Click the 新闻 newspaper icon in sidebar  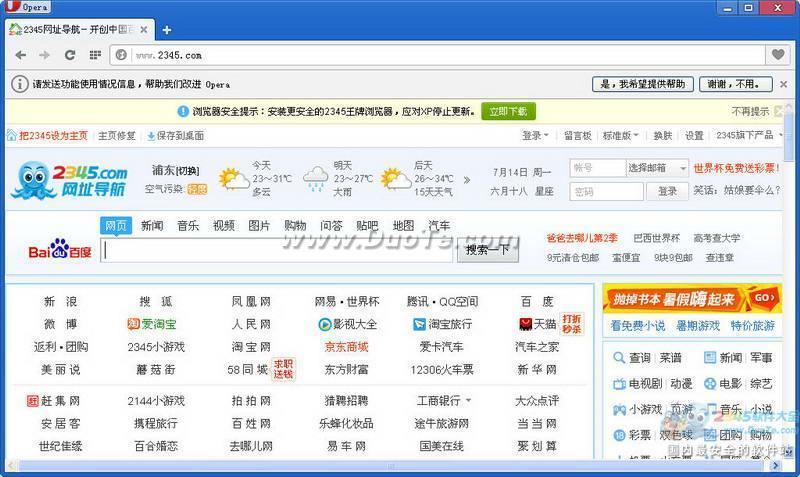click(x=710, y=358)
